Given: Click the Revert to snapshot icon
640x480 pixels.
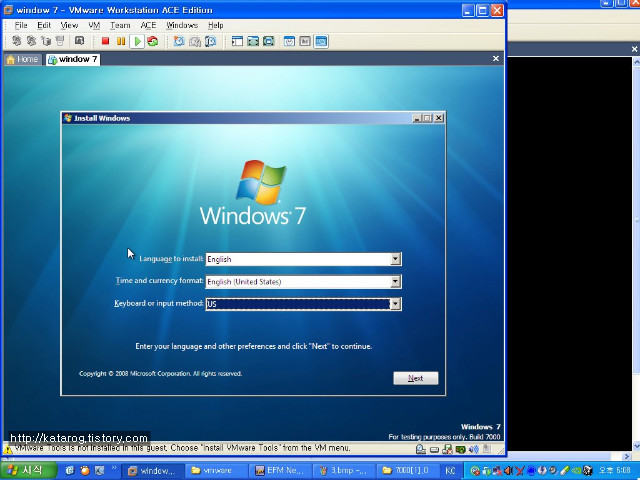Looking at the screenshot, I should click(195, 41).
